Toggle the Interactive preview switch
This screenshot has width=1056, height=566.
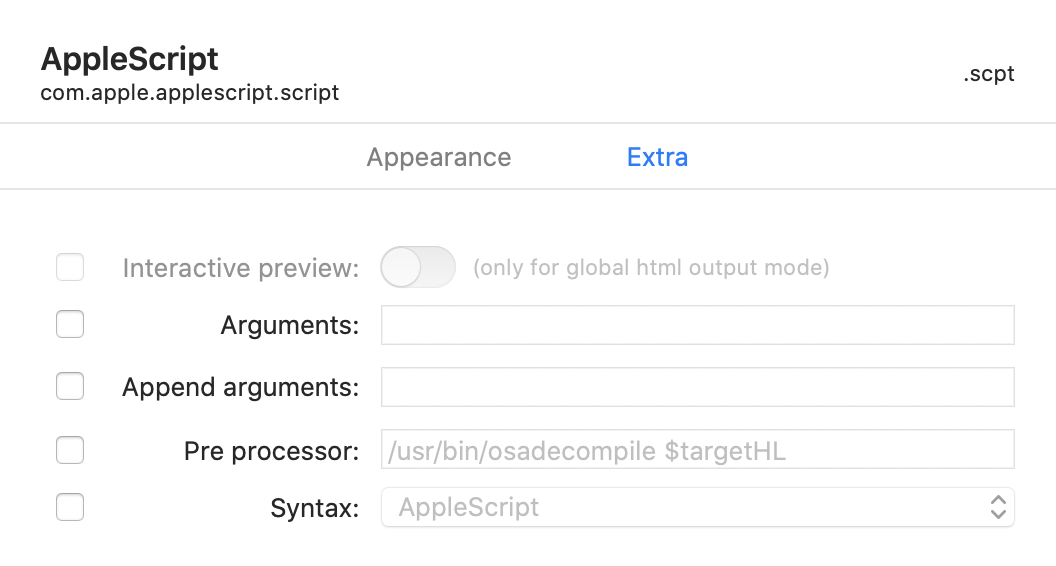[x=418, y=268]
